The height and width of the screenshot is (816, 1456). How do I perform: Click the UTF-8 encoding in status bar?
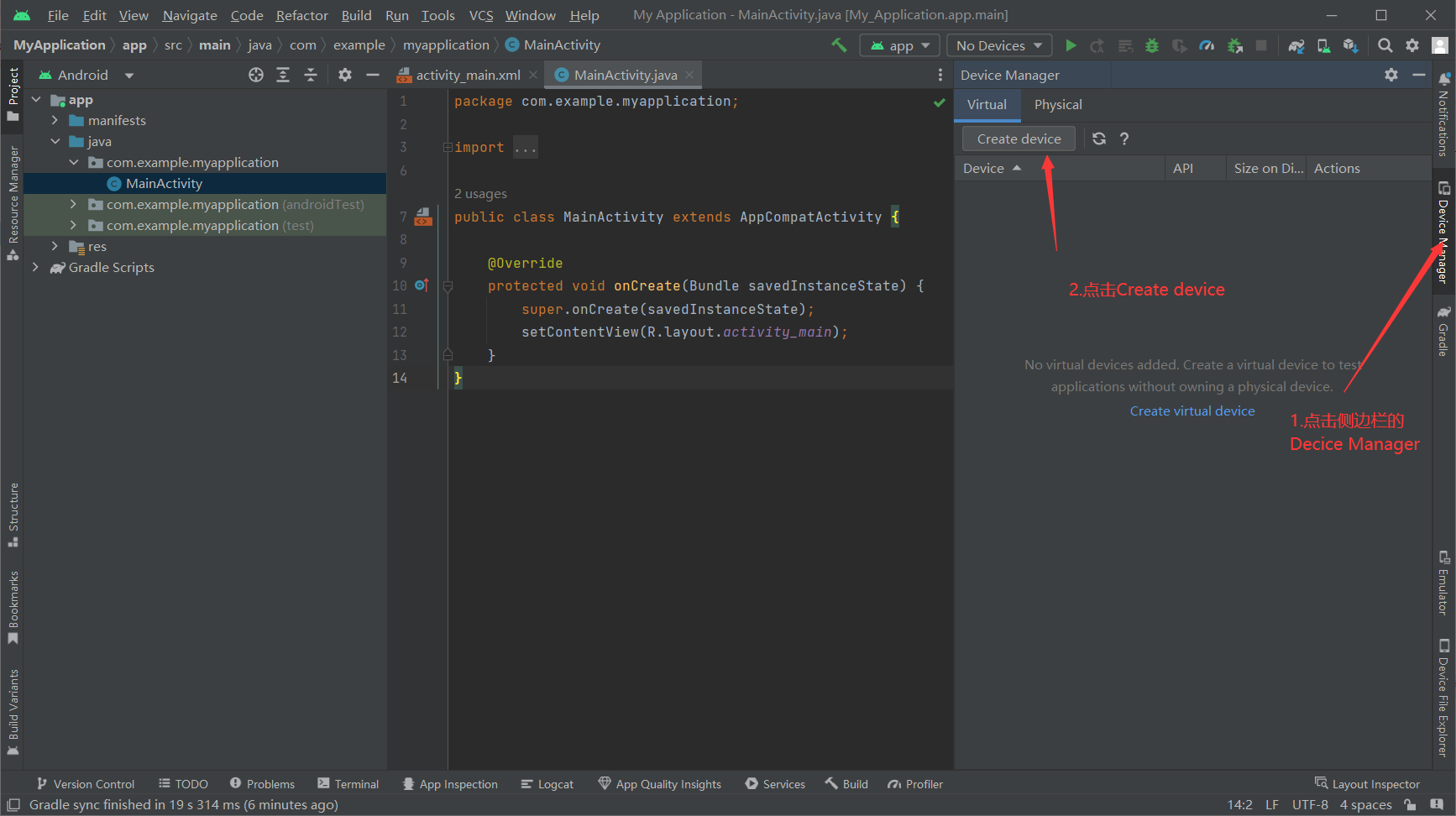click(1310, 804)
